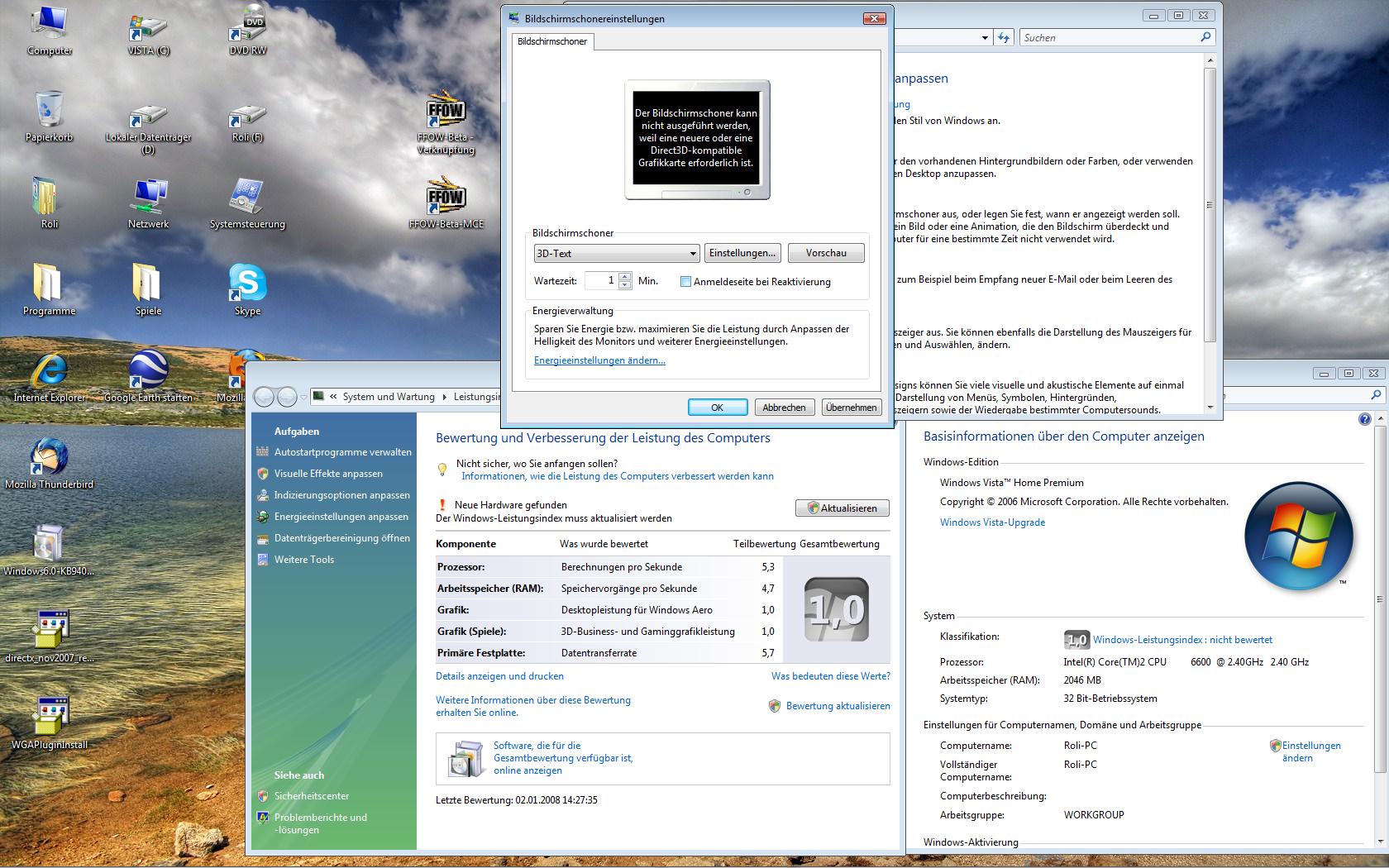
Task: Open Energieeinstellungen anpassen task
Action: (x=341, y=517)
